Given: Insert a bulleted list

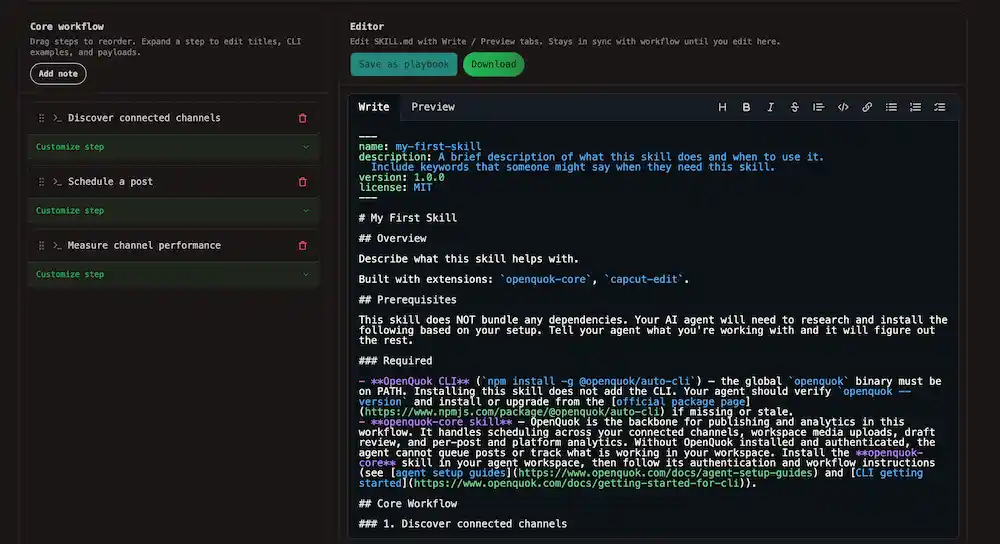Looking at the screenshot, I should point(891,107).
